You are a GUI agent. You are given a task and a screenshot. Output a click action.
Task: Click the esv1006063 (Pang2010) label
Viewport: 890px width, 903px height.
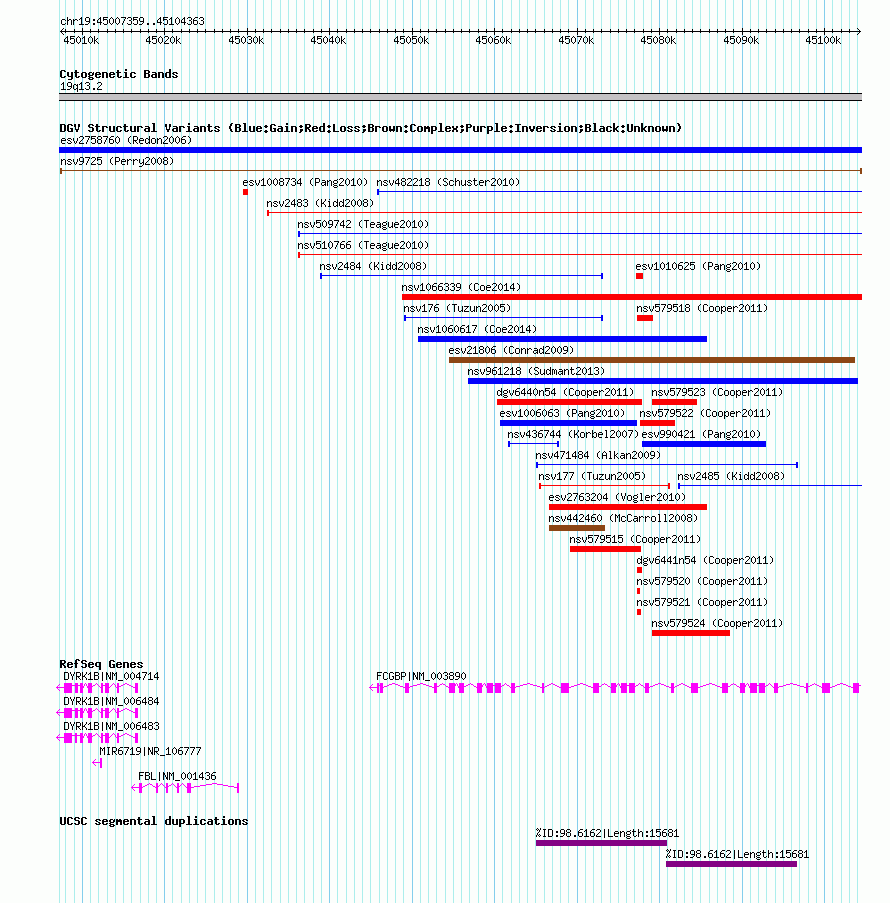point(562,413)
